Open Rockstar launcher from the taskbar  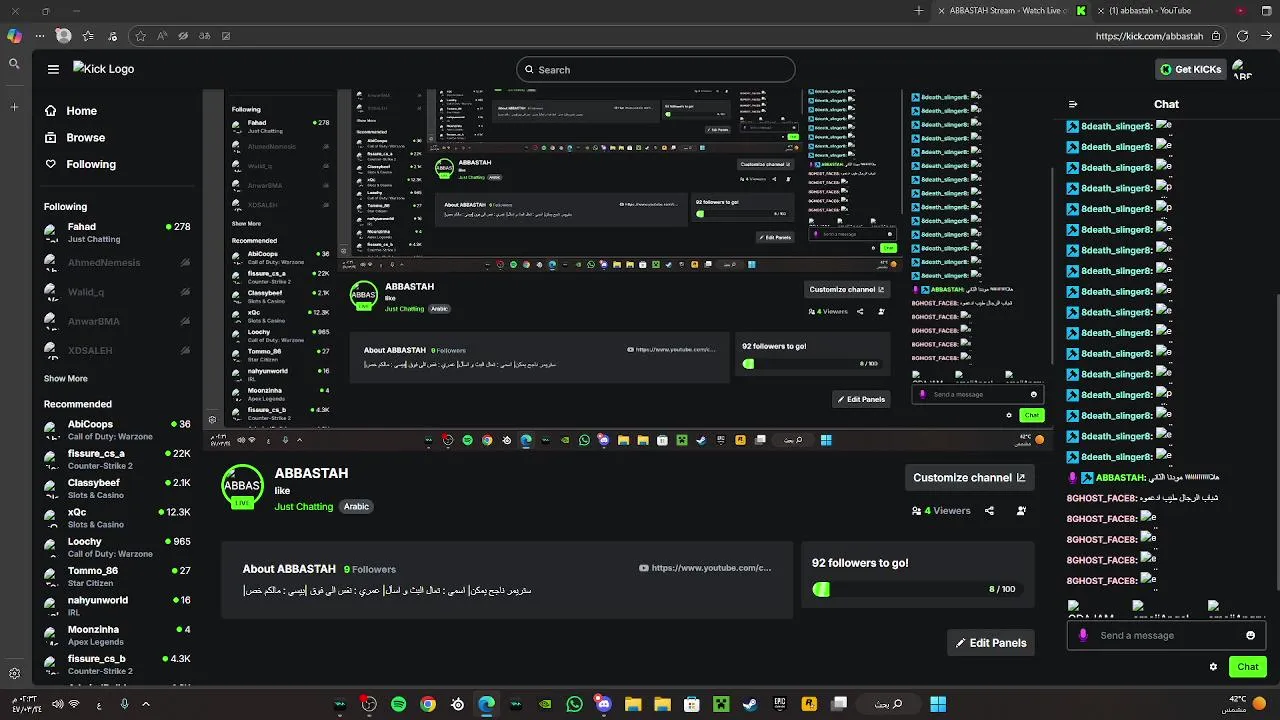[809, 704]
